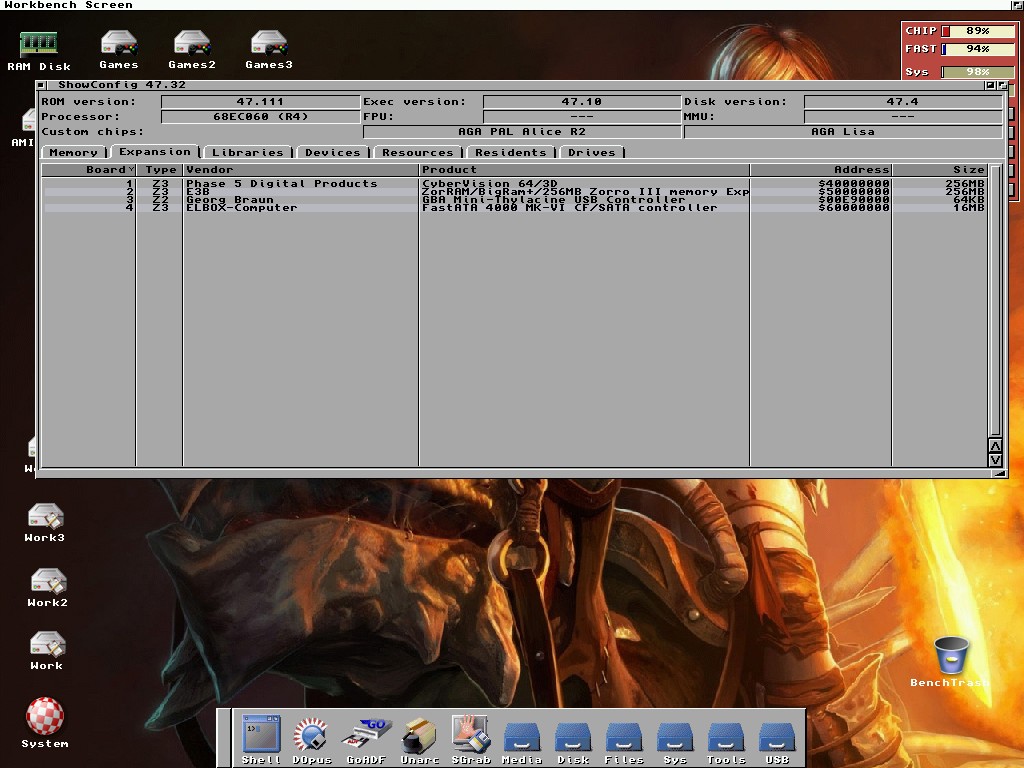This screenshot has height=768, width=1024.
Task: Click the CyberVision 64/3D product entry
Action: (x=490, y=184)
